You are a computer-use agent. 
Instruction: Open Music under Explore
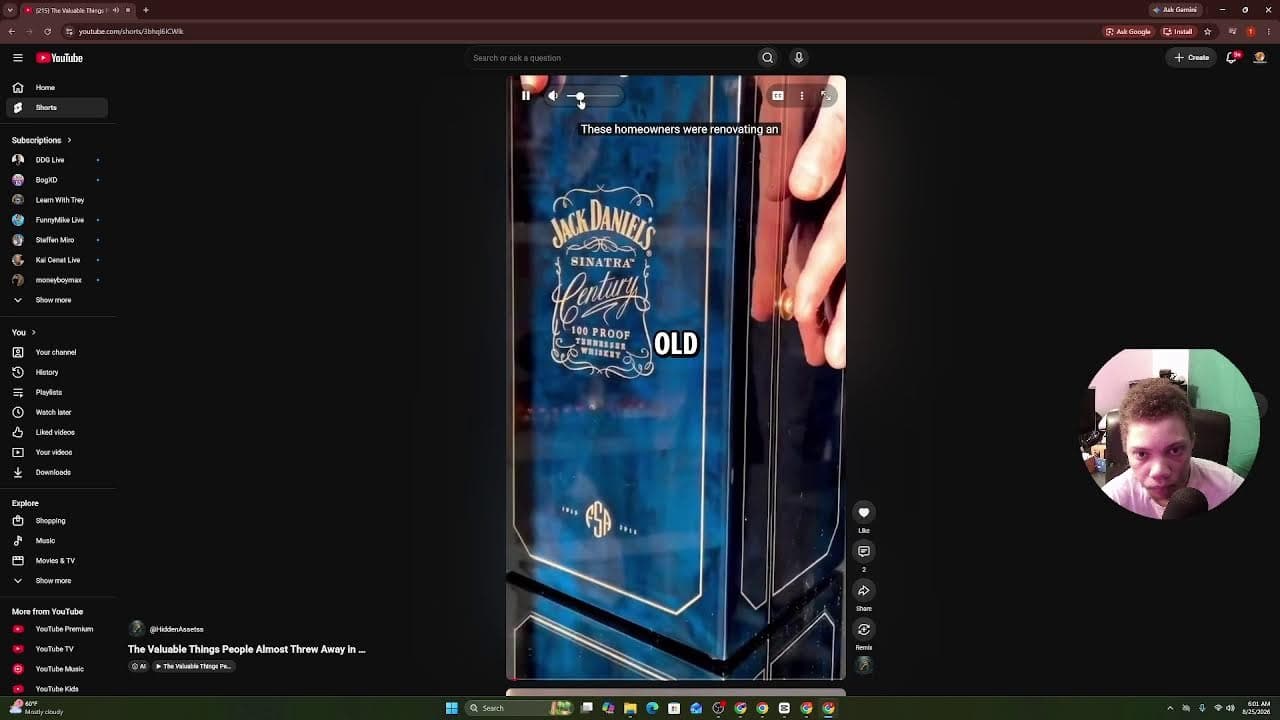pyautogui.click(x=57, y=541)
